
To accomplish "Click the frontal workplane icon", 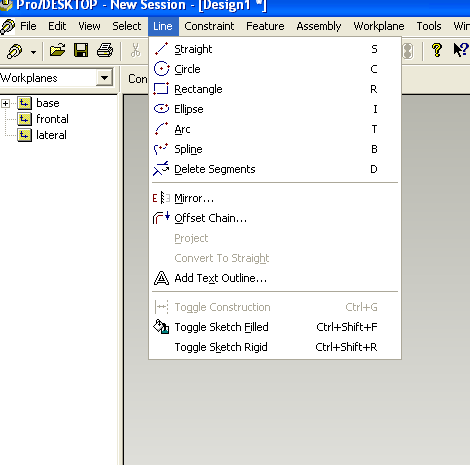I will 25,119.
